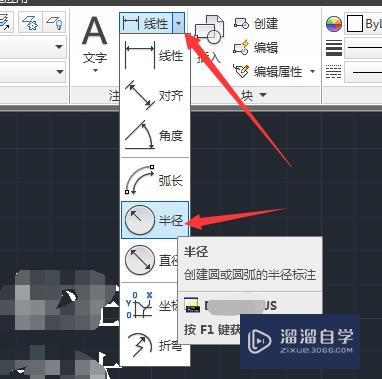The image size is (382, 379).
Task: Click 编辑属性 edit attributes button
Action: click(268, 71)
